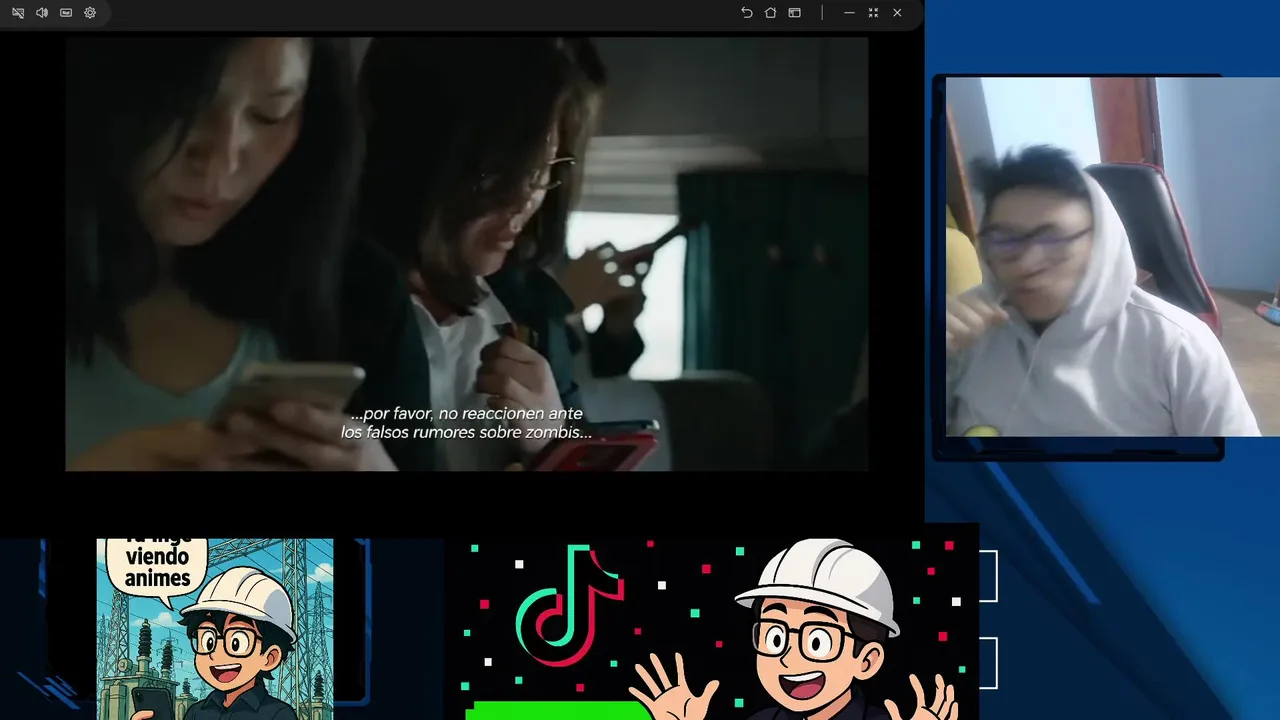Viewport: 1280px width, 720px height.
Task: Click the movie video frame
Action: (467, 254)
